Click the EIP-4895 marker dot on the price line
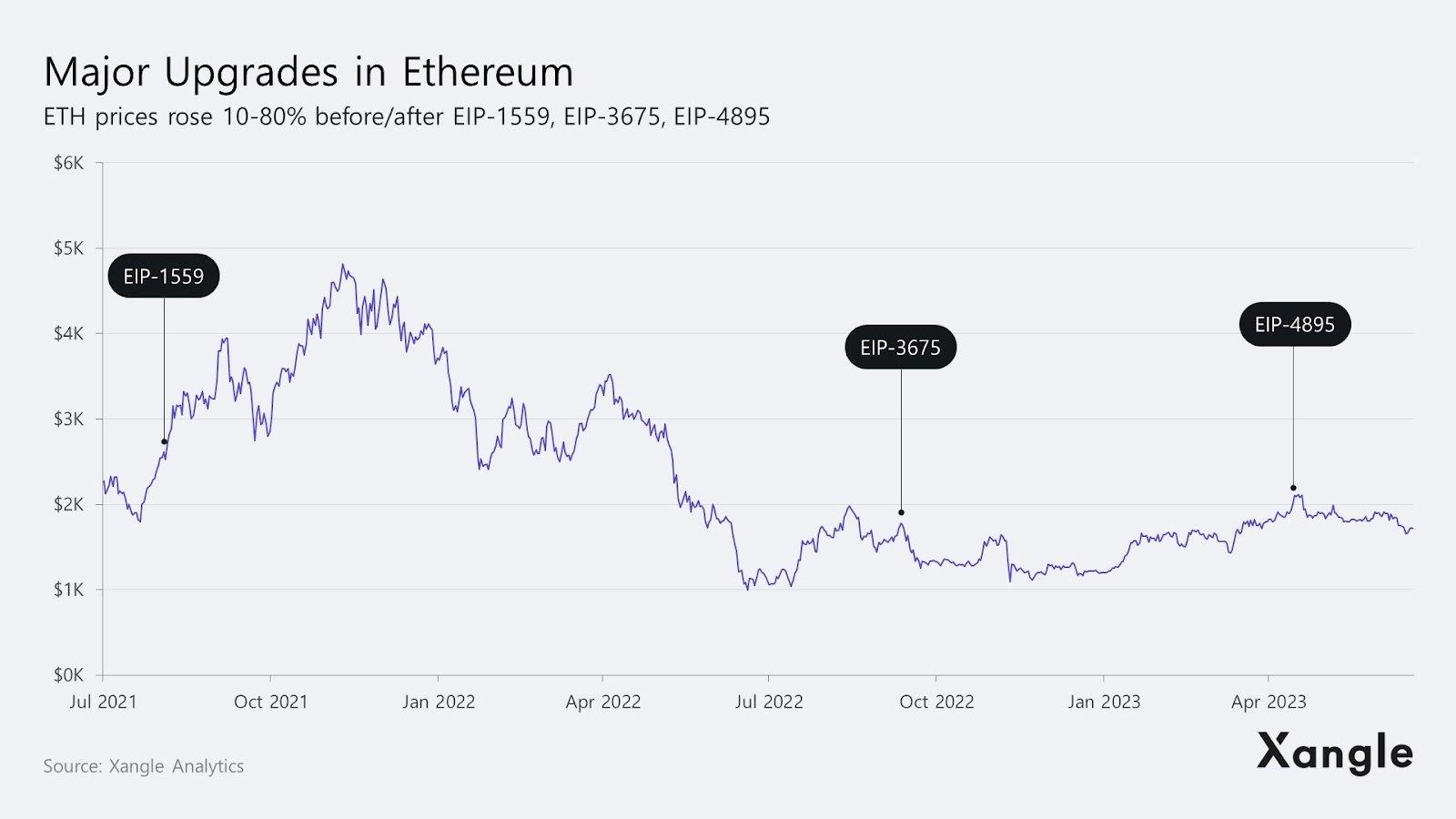 1293,489
